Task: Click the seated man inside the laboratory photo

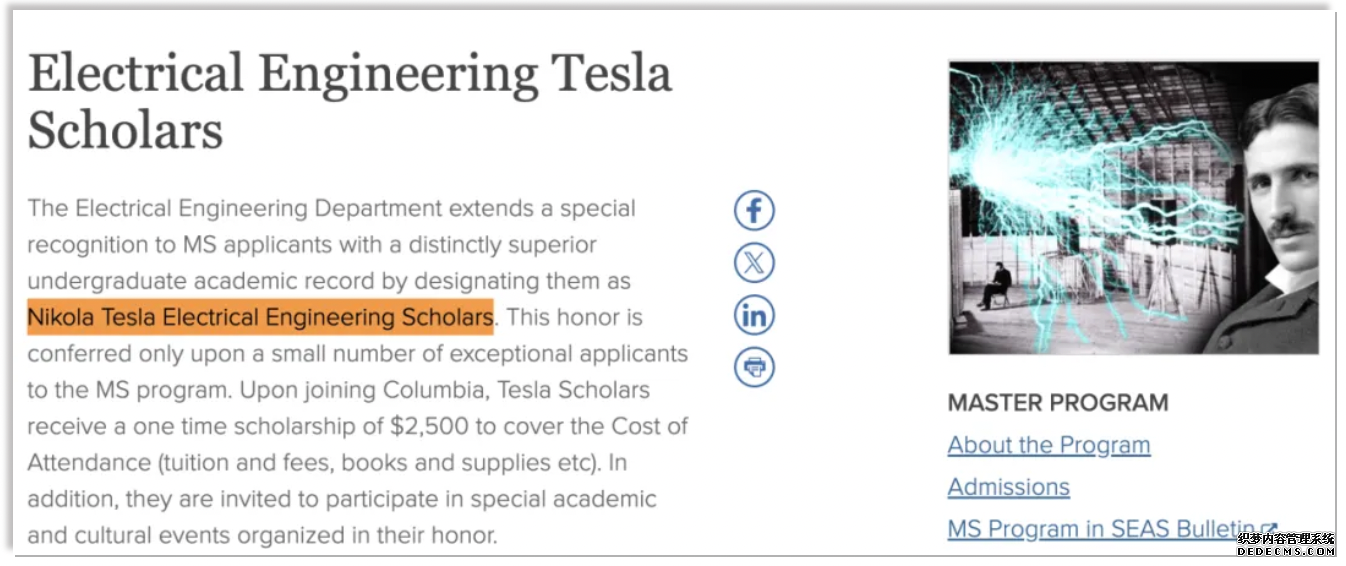Action: pos(996,285)
